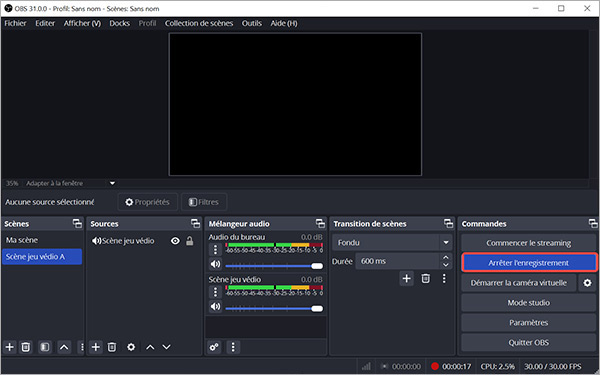
Task: Toggle the lock on Scène jeu védio source
Action: tap(189, 241)
